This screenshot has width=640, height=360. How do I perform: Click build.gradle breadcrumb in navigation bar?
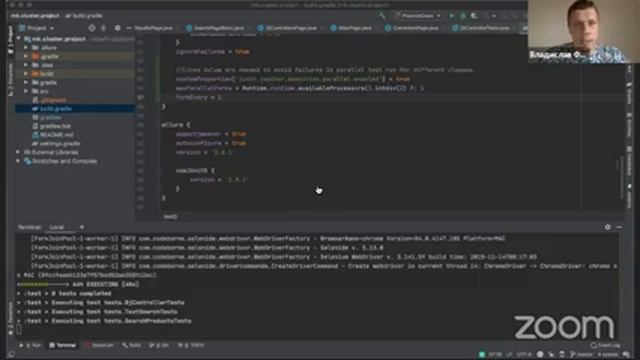(x=84, y=16)
